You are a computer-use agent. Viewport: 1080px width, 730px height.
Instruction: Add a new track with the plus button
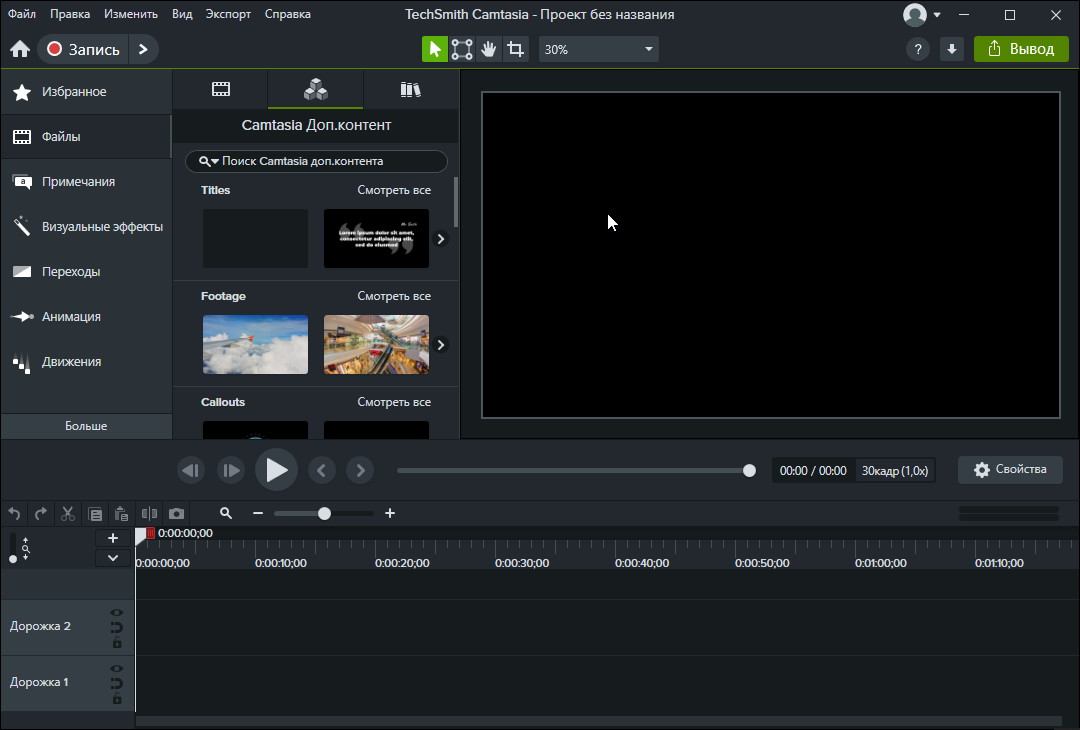click(113, 539)
